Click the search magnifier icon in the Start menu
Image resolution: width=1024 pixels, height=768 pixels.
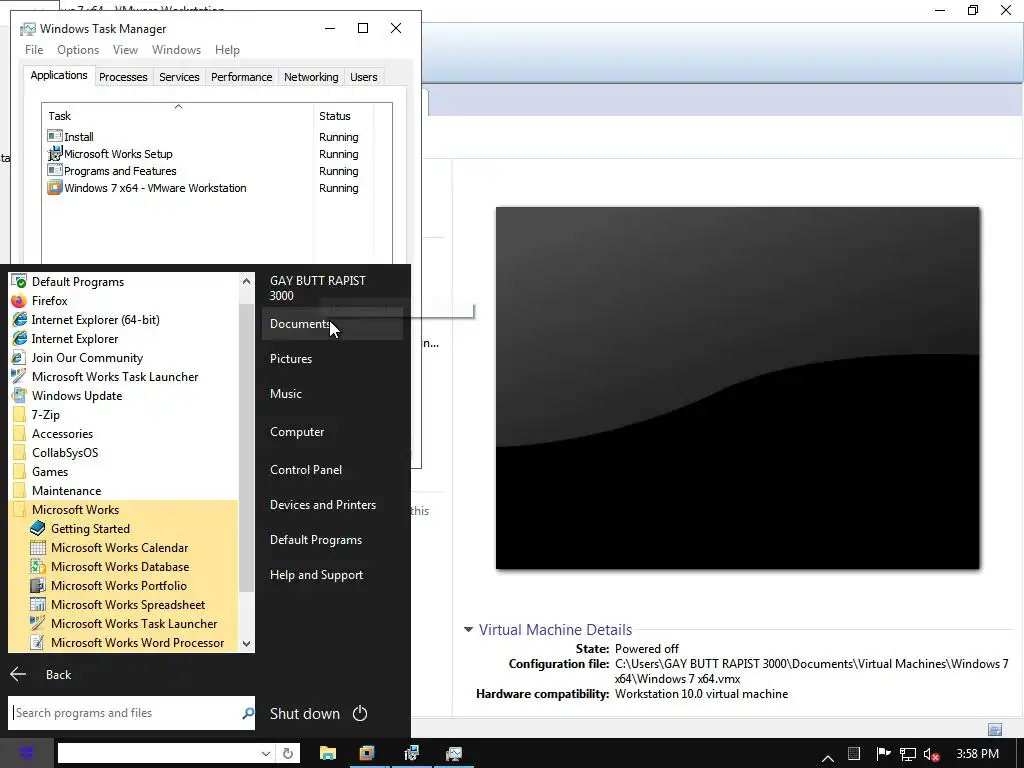pos(248,713)
